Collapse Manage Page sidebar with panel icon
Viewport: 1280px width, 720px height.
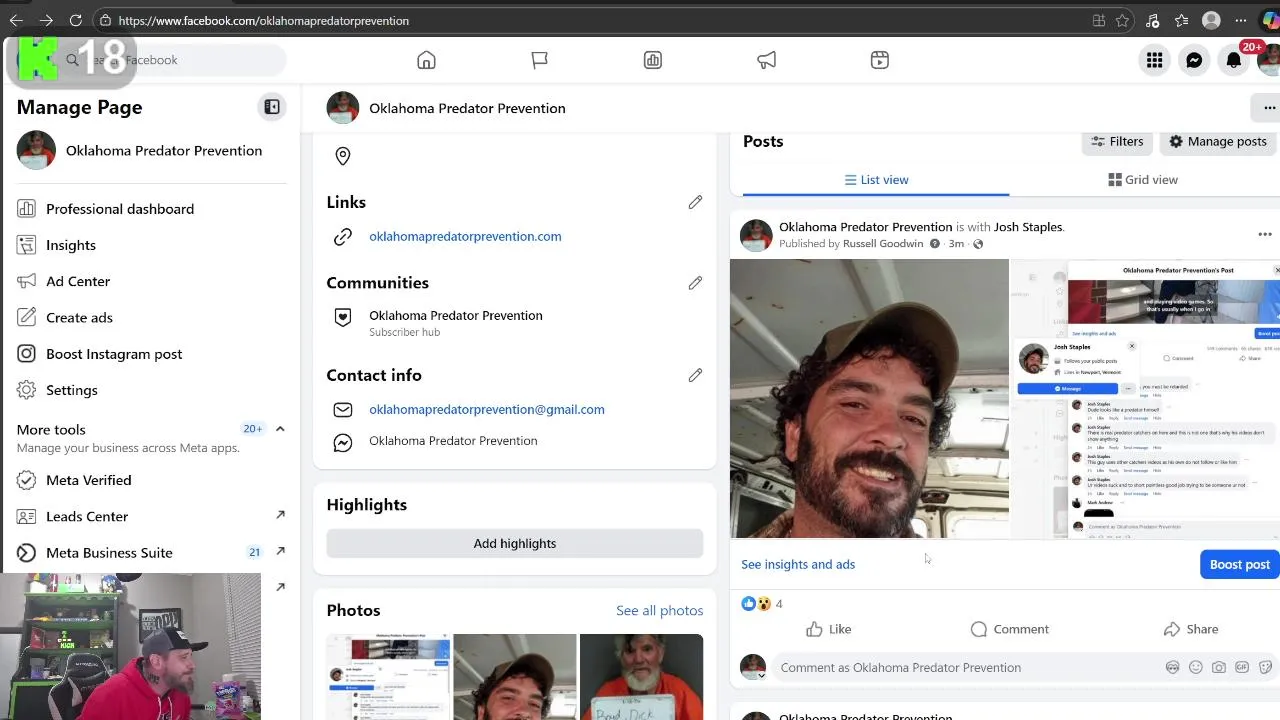click(272, 107)
